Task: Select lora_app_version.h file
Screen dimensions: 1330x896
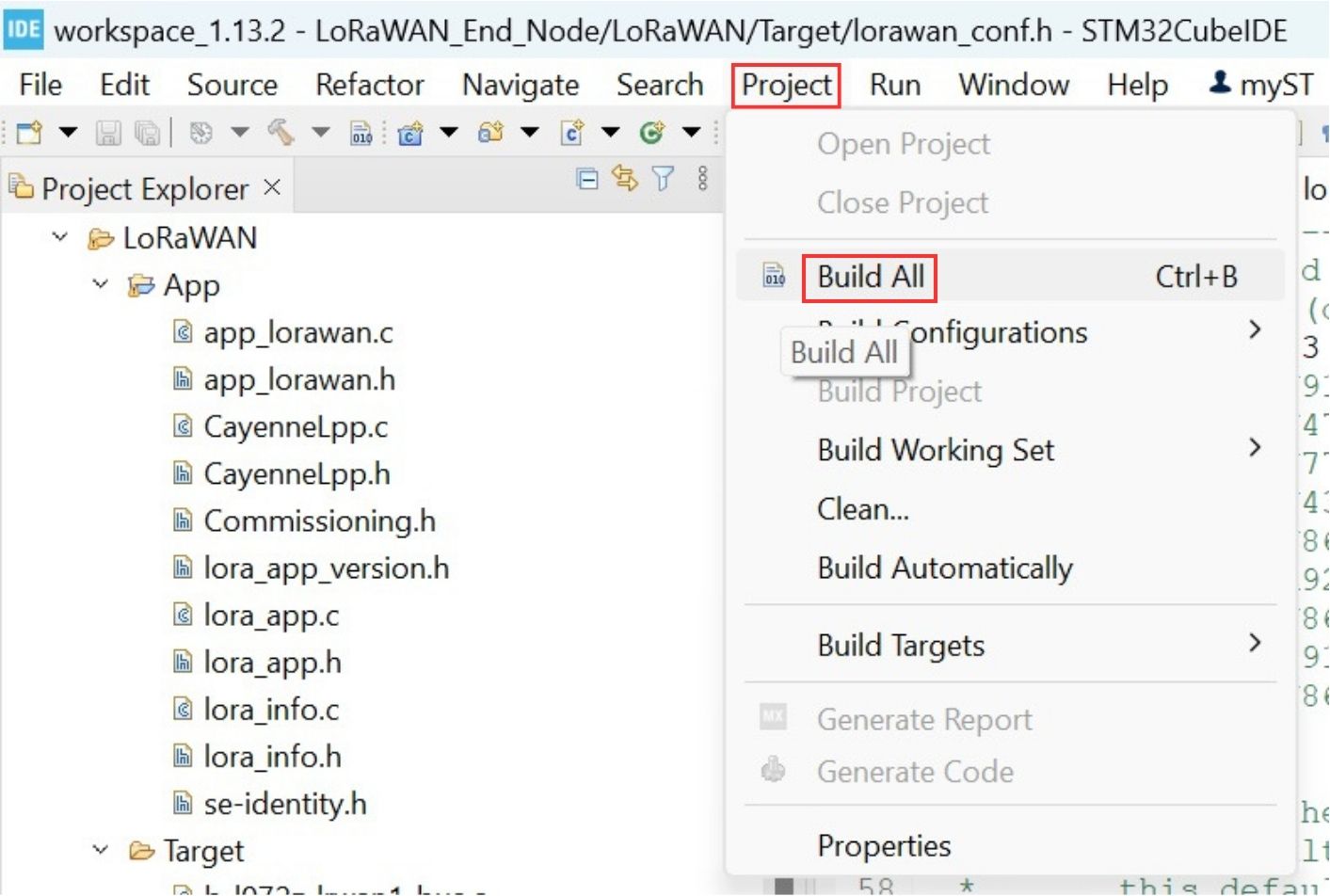Action: coord(327,568)
